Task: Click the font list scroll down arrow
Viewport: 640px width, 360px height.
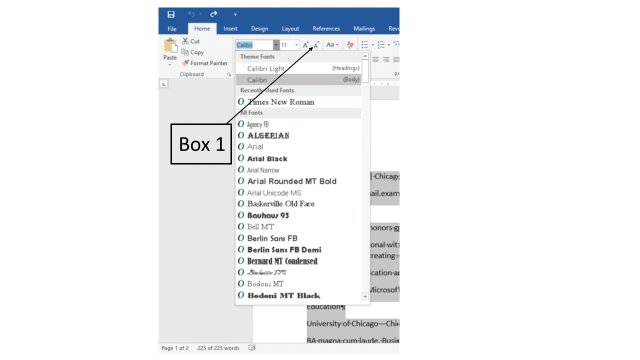Action: pos(365,297)
